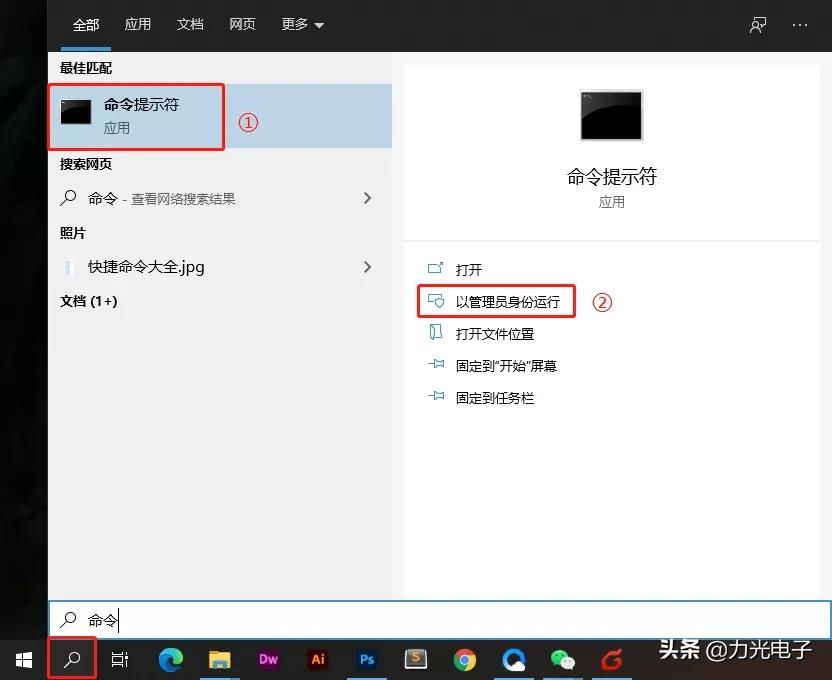832x680 pixels.
Task: Select 固定到任务栏 to pin to taskbar
Action: point(494,397)
